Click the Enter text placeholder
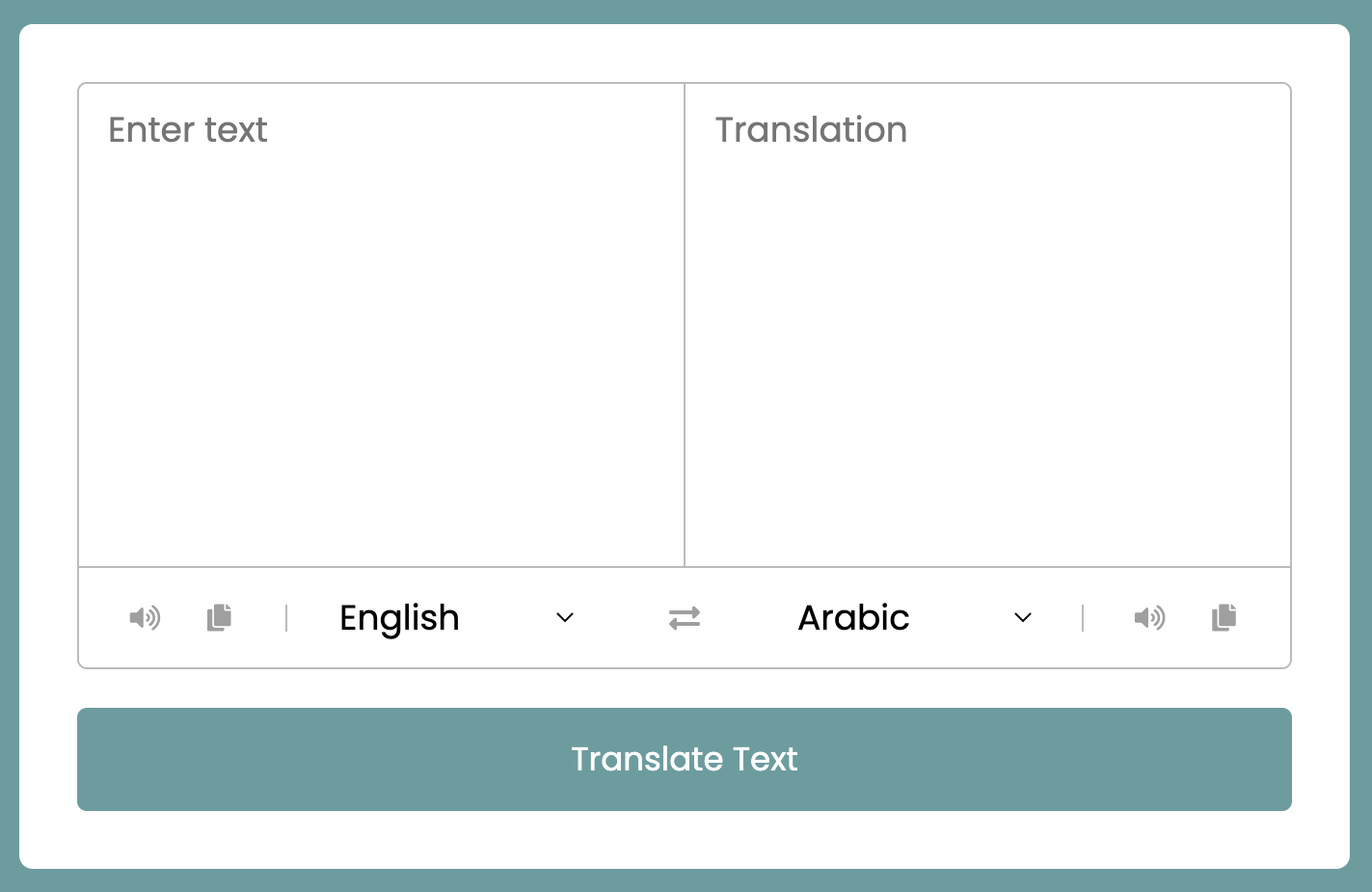Screen dimensions: 1372x892 coord(188,130)
